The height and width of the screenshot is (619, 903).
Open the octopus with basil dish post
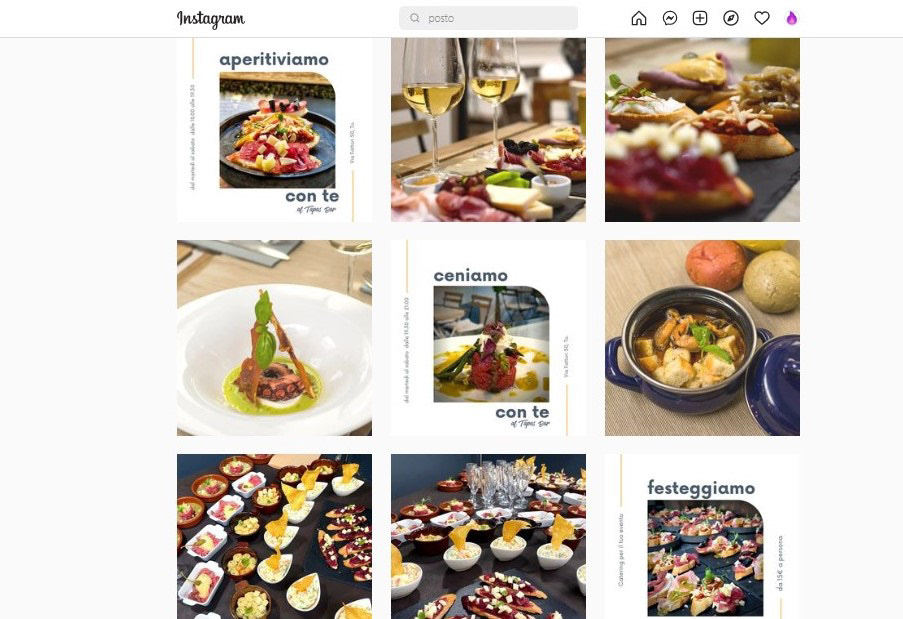[x=274, y=338]
